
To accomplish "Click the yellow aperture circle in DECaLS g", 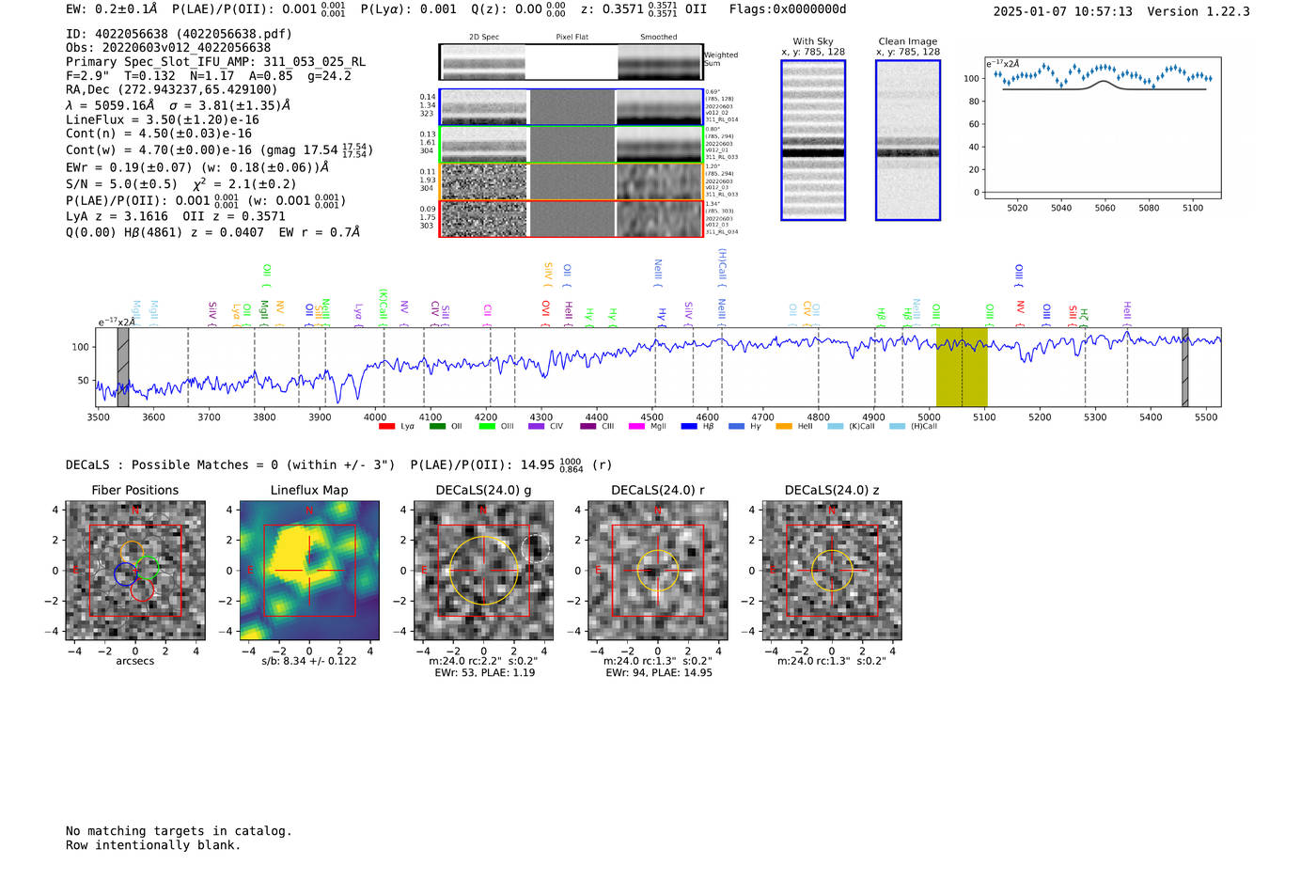I will coord(483,571).
